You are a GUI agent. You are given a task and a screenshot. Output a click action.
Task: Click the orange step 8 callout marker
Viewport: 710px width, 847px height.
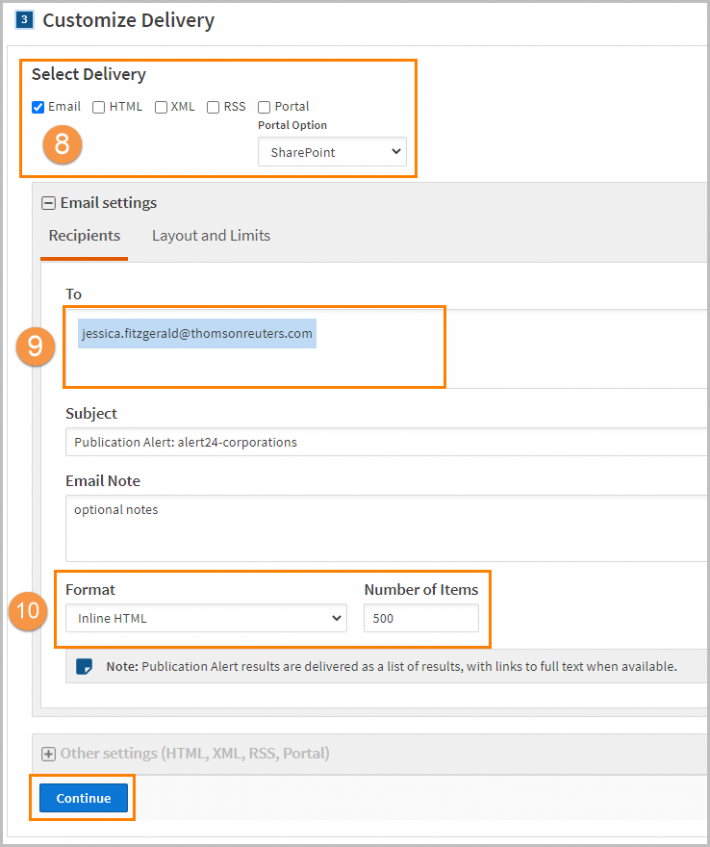pos(62,144)
